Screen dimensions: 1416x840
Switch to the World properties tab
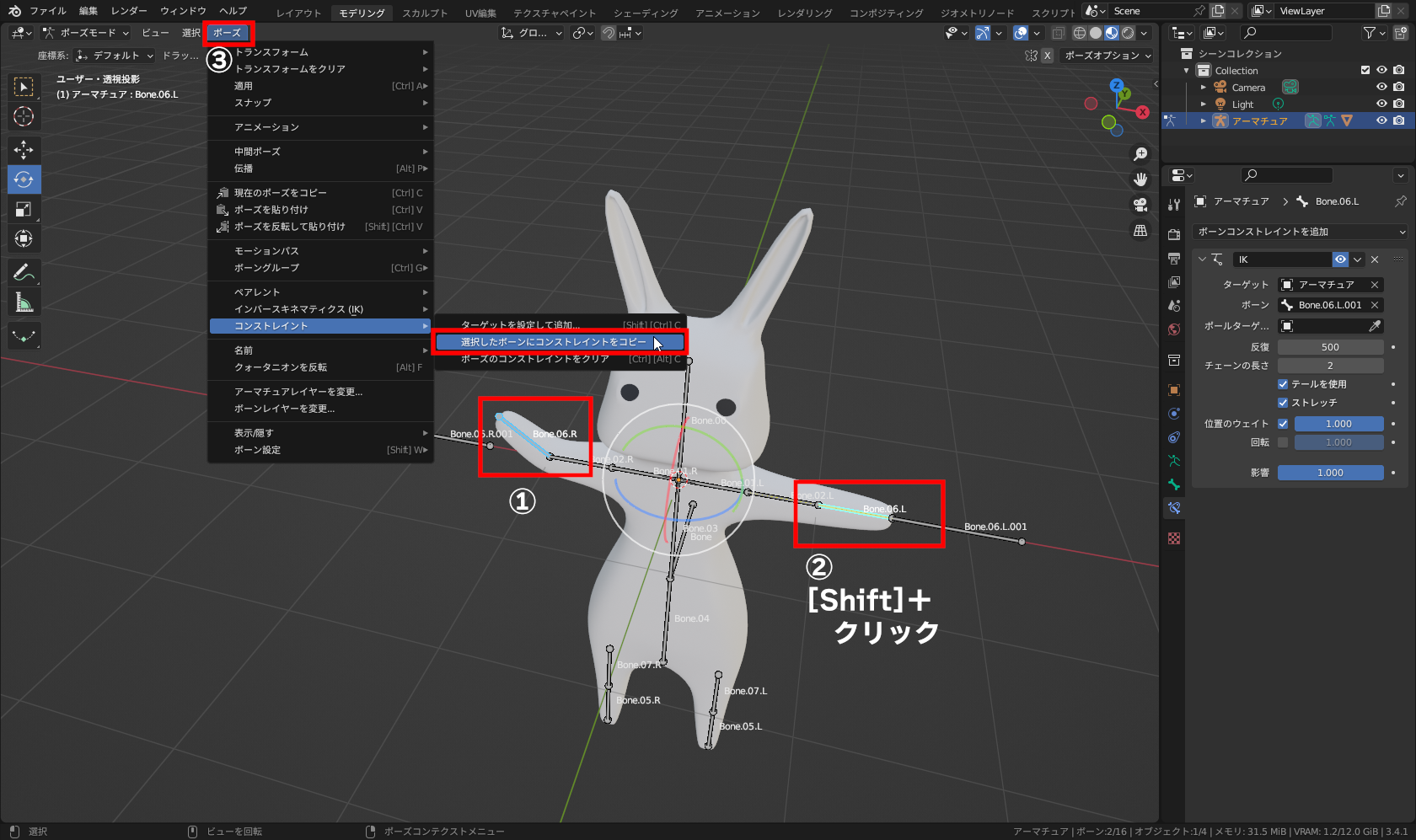click(x=1173, y=329)
